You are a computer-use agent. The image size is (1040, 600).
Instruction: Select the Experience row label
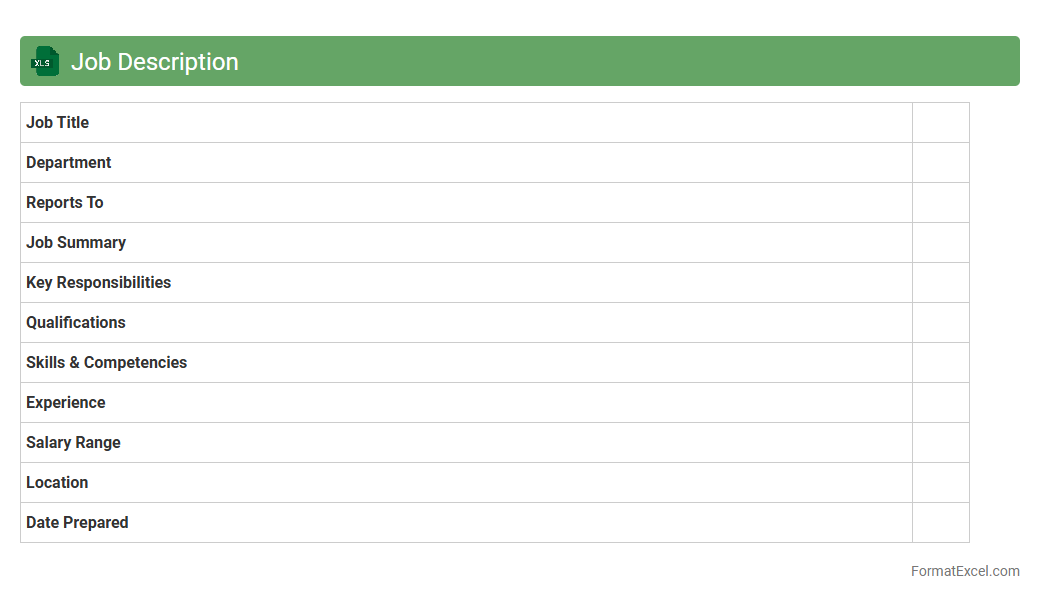coord(65,402)
